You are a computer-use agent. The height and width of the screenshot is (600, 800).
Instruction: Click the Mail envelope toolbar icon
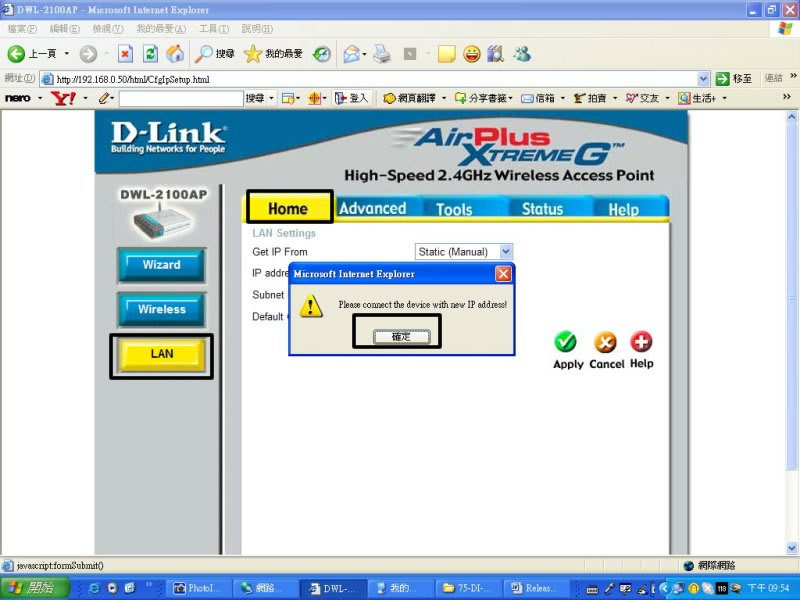point(352,54)
